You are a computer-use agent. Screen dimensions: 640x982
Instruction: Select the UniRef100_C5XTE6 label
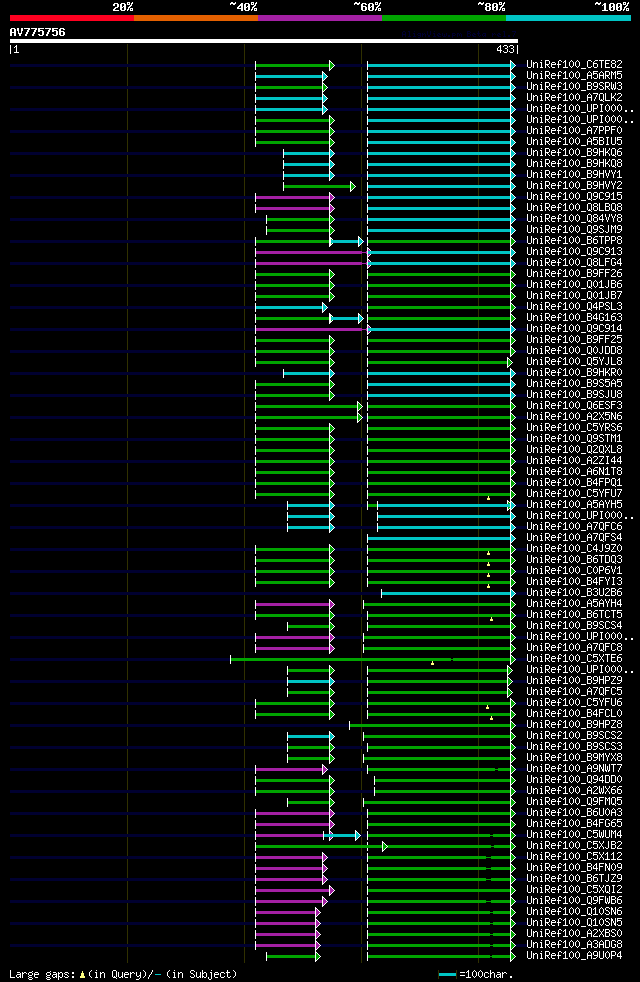click(574, 659)
